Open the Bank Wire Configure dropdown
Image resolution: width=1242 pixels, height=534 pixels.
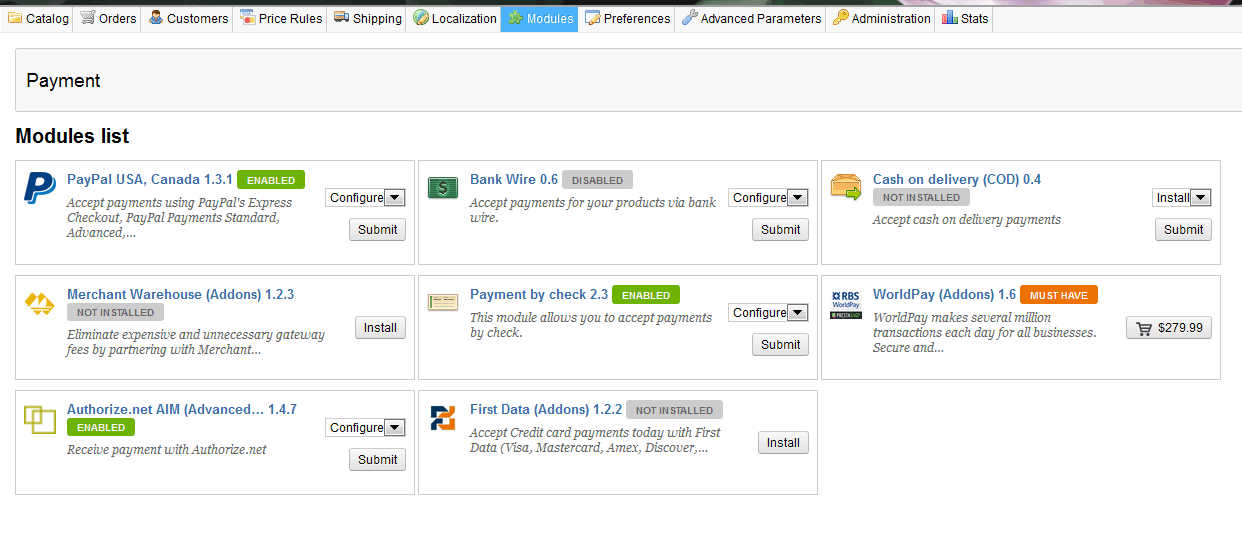point(768,198)
